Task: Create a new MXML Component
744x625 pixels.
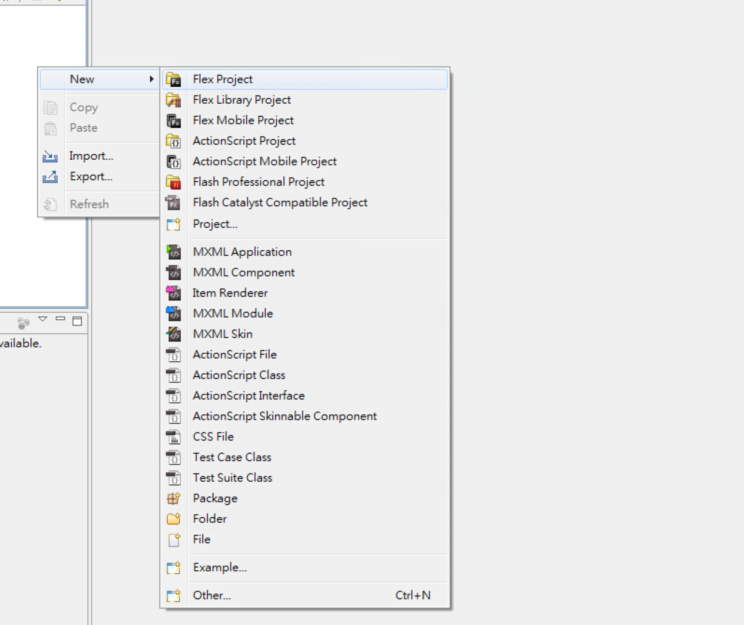Action: (305, 272)
